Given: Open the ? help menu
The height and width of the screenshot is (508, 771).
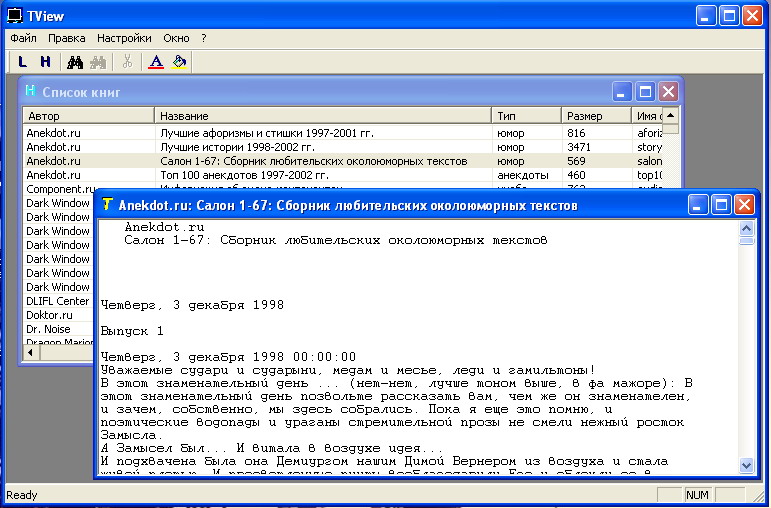Looking at the screenshot, I should pos(204,38).
